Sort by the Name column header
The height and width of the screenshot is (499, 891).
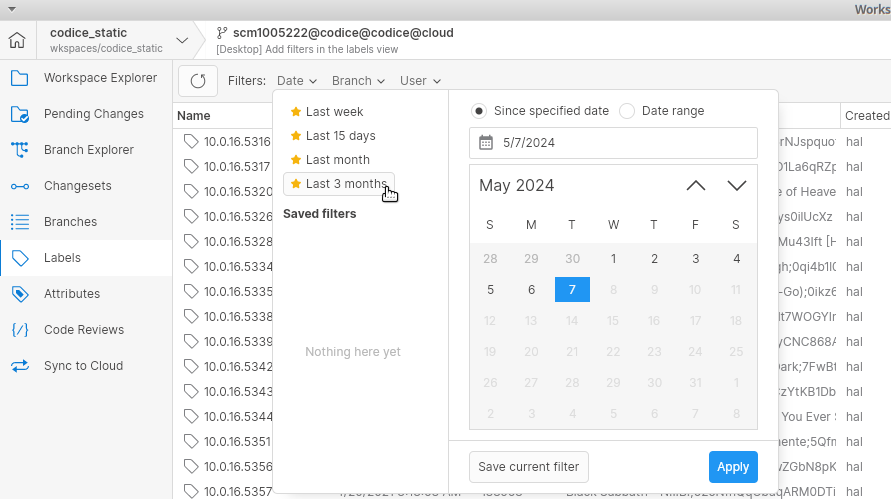pyautogui.click(x=193, y=115)
